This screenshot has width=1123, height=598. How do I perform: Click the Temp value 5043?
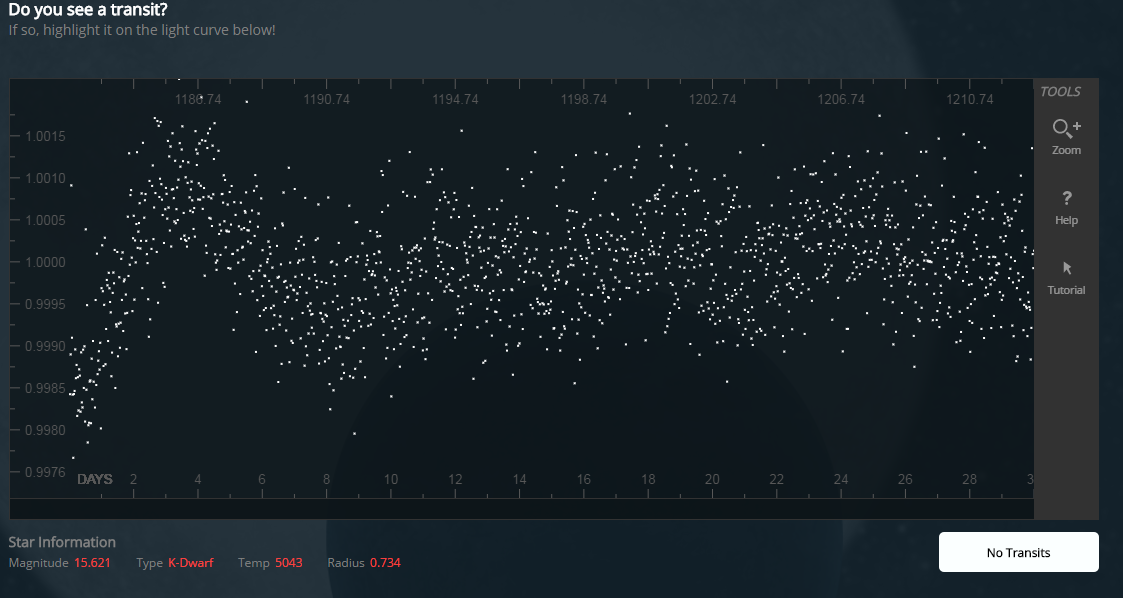[x=288, y=563]
